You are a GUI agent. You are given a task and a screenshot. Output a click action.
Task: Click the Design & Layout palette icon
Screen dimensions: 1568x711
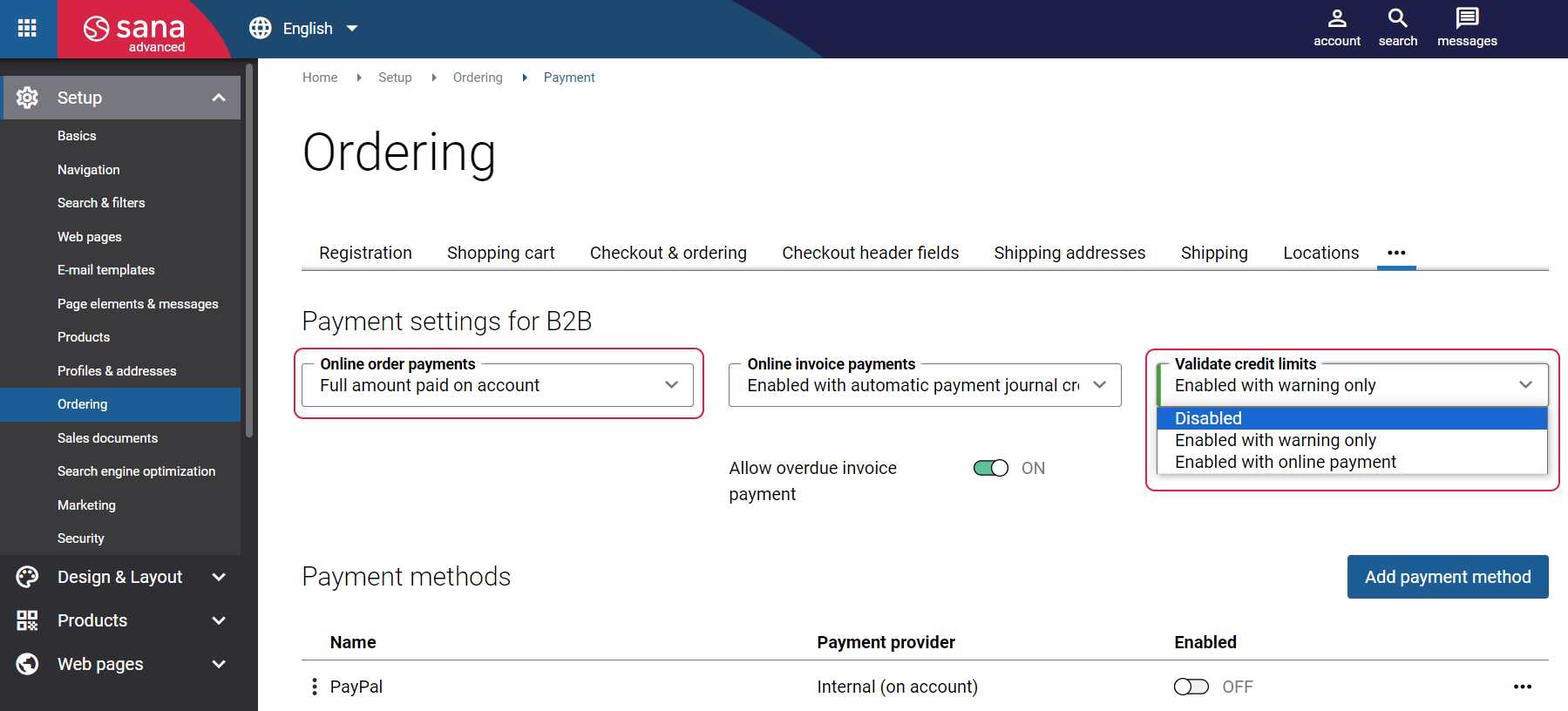[x=27, y=577]
